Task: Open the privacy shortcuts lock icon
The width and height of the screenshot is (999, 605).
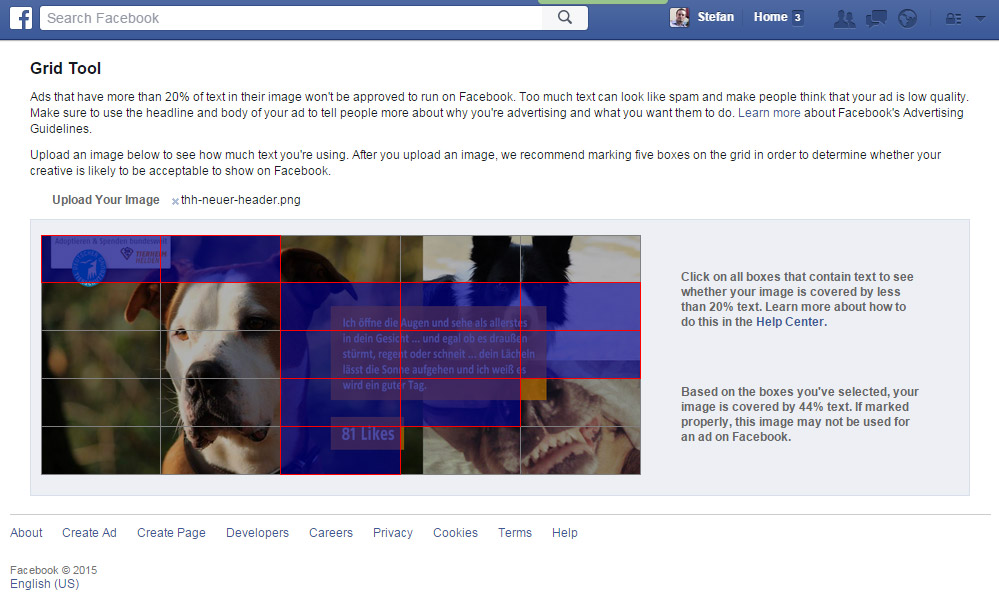Action: 953,18
